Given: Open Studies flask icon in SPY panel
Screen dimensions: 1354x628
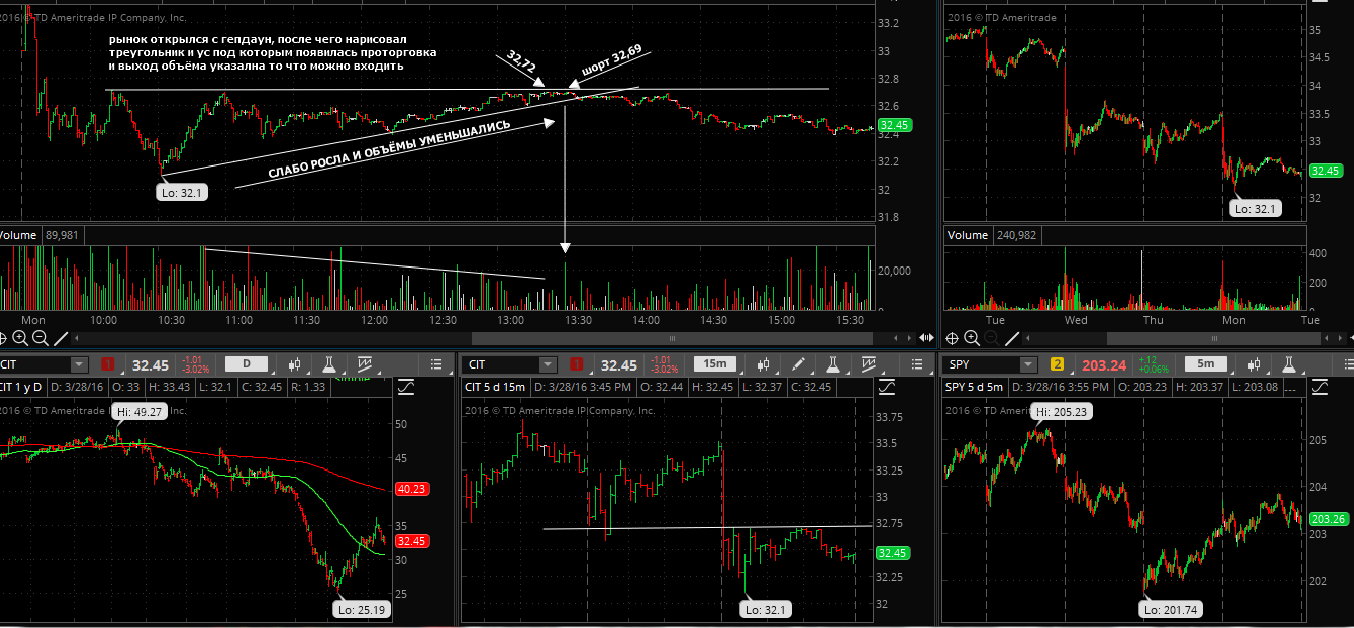Looking at the screenshot, I should click(x=1288, y=365).
